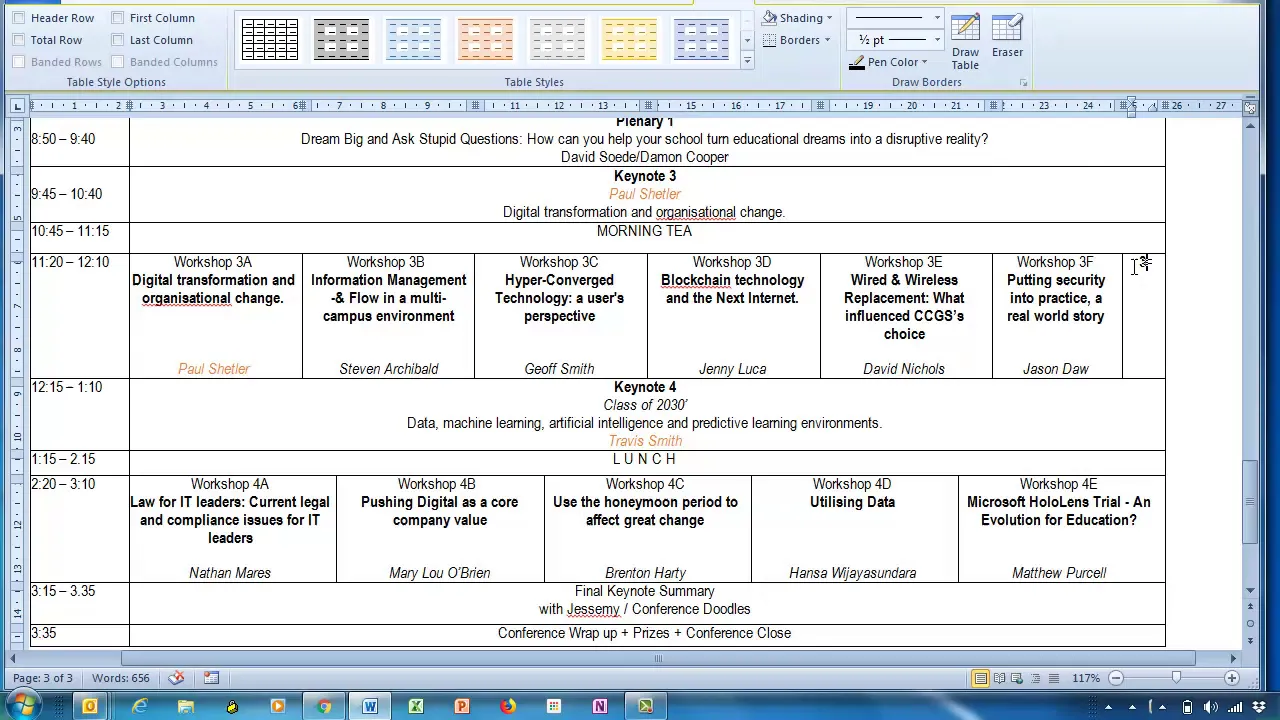Click the tab stop selector at ruler corner

17,106
